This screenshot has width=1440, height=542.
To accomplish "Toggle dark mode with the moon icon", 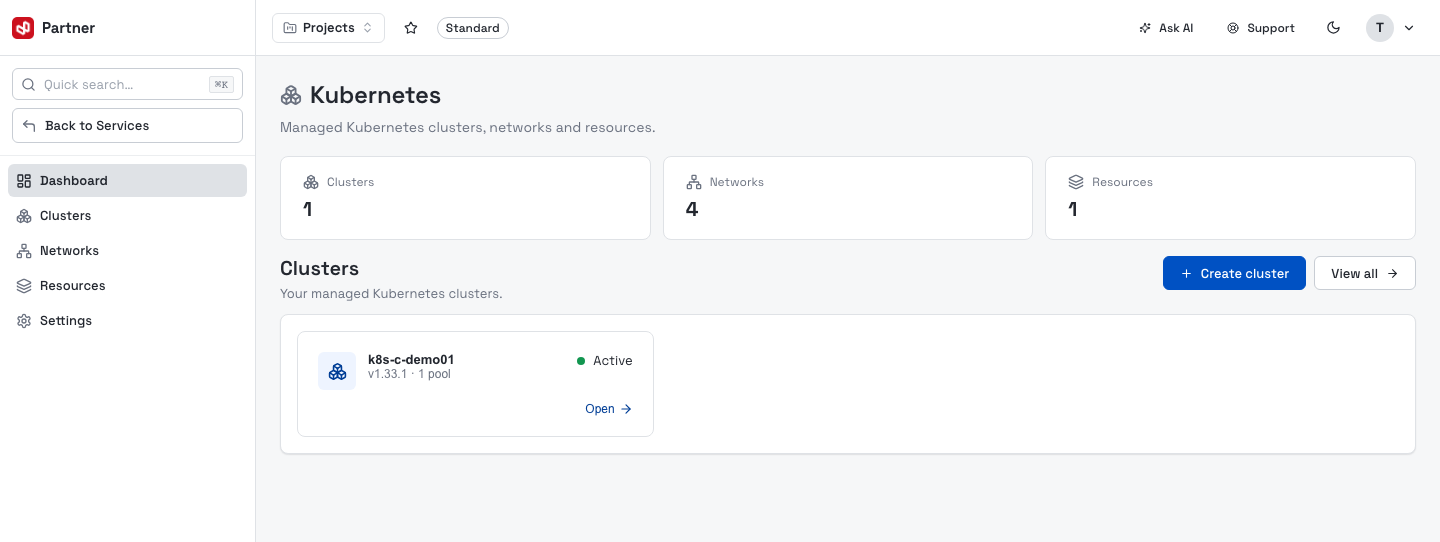I will tap(1333, 28).
